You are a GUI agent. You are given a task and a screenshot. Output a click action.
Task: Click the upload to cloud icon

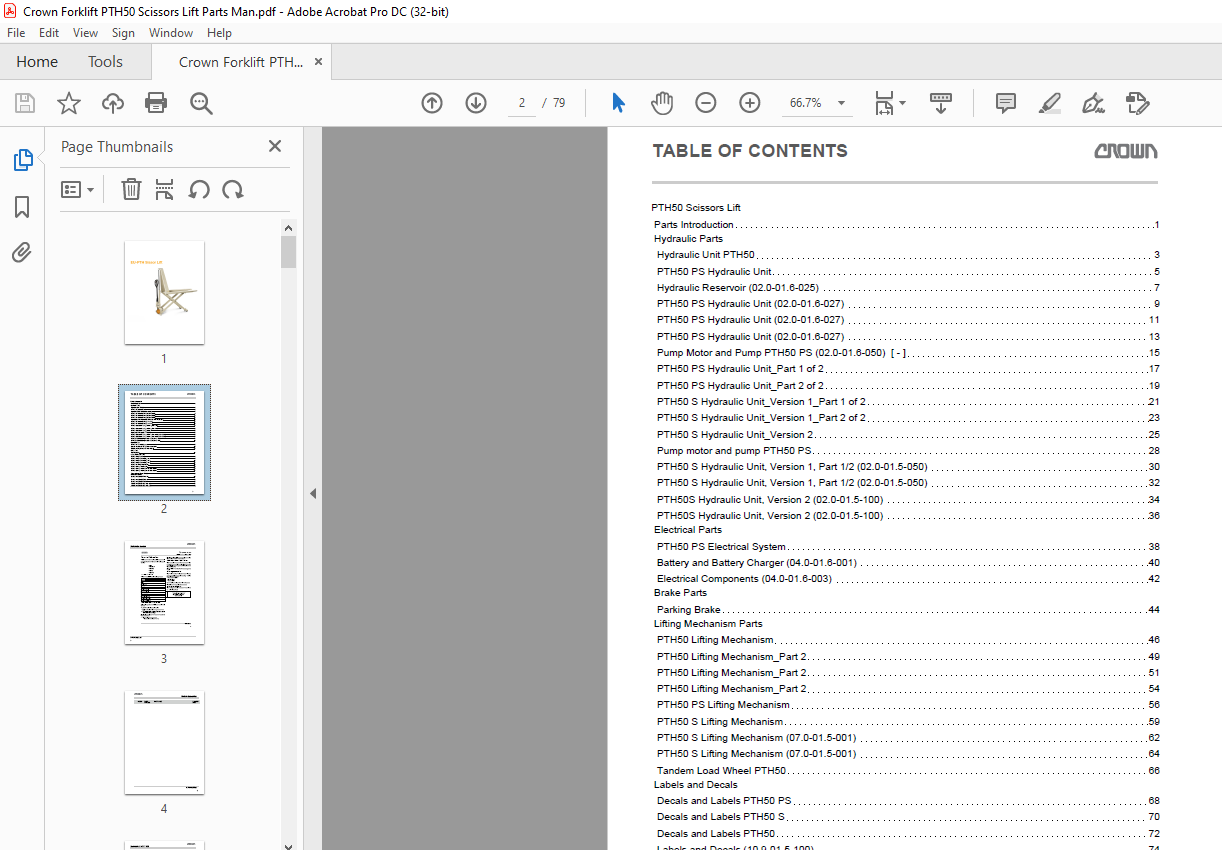[x=113, y=103]
